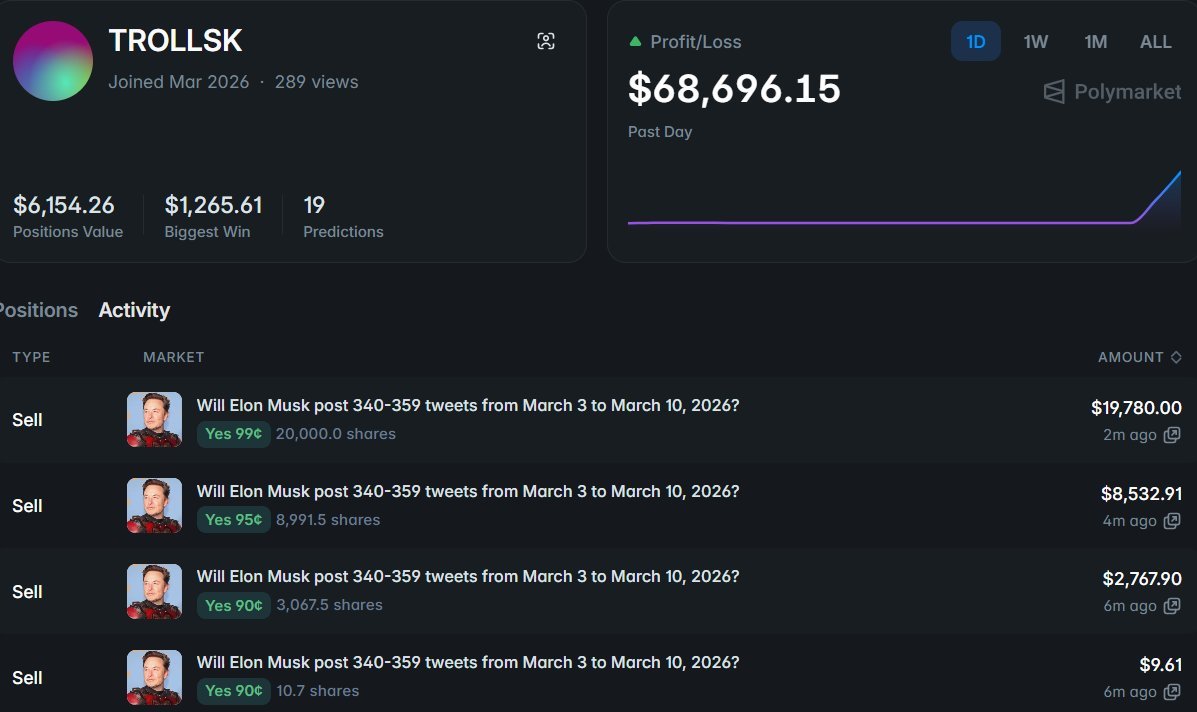Enable the ALL time range
This screenshot has height=712, width=1197.
coord(1155,41)
